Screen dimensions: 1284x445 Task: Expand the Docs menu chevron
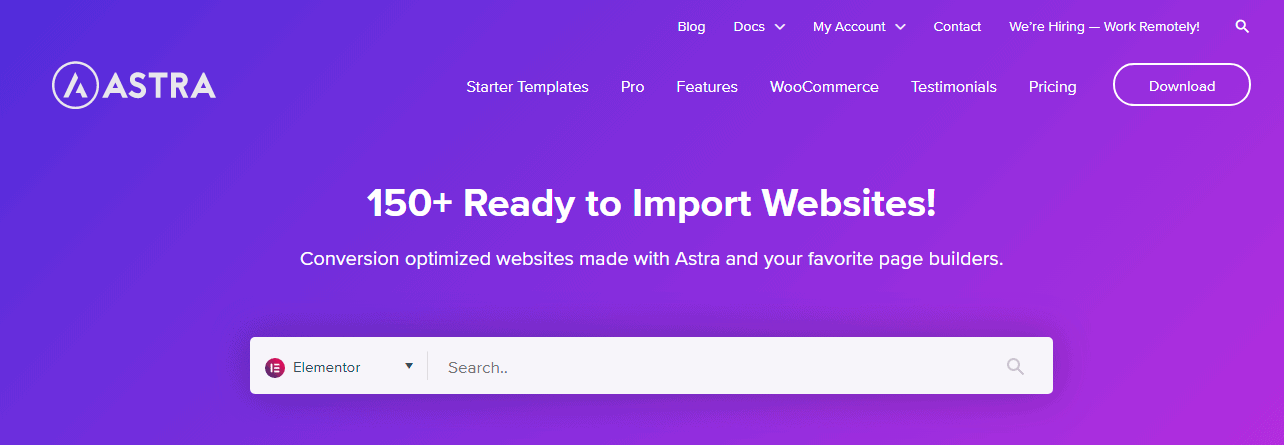780,27
